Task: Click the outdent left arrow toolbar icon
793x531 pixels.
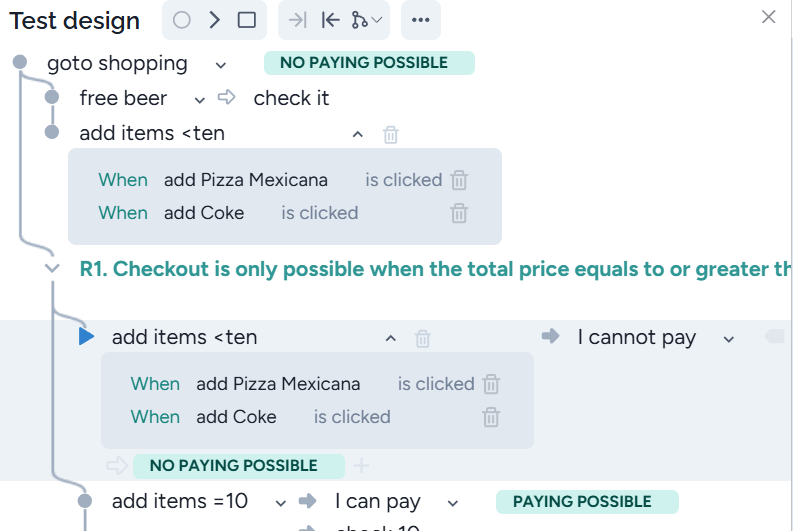Action: 330,20
